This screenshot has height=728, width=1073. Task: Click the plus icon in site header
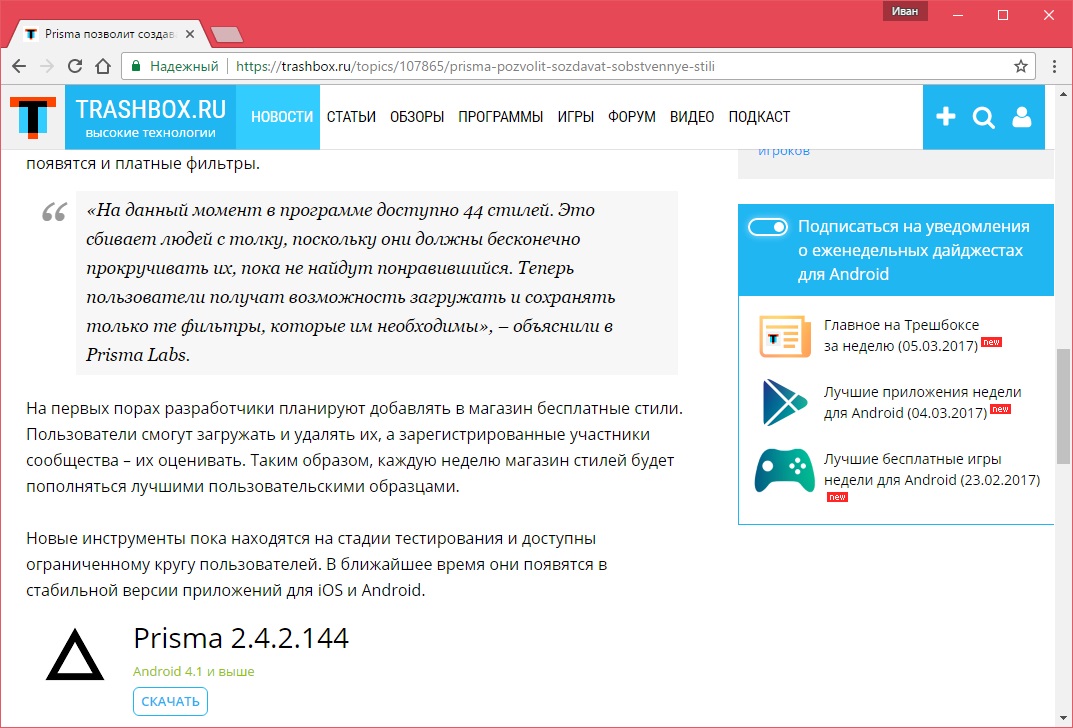tap(946, 117)
